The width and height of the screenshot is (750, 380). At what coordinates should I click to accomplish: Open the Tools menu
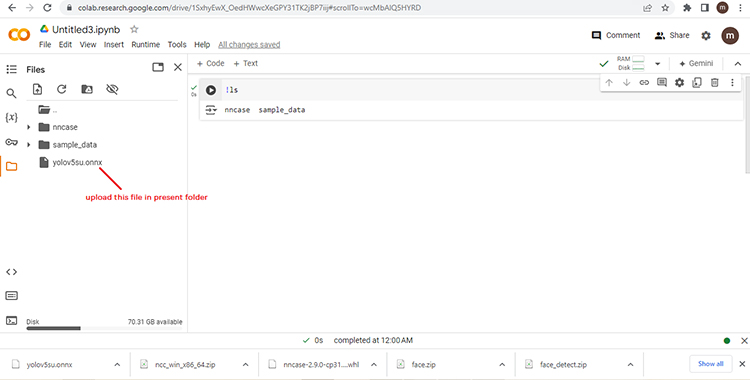coord(177,45)
